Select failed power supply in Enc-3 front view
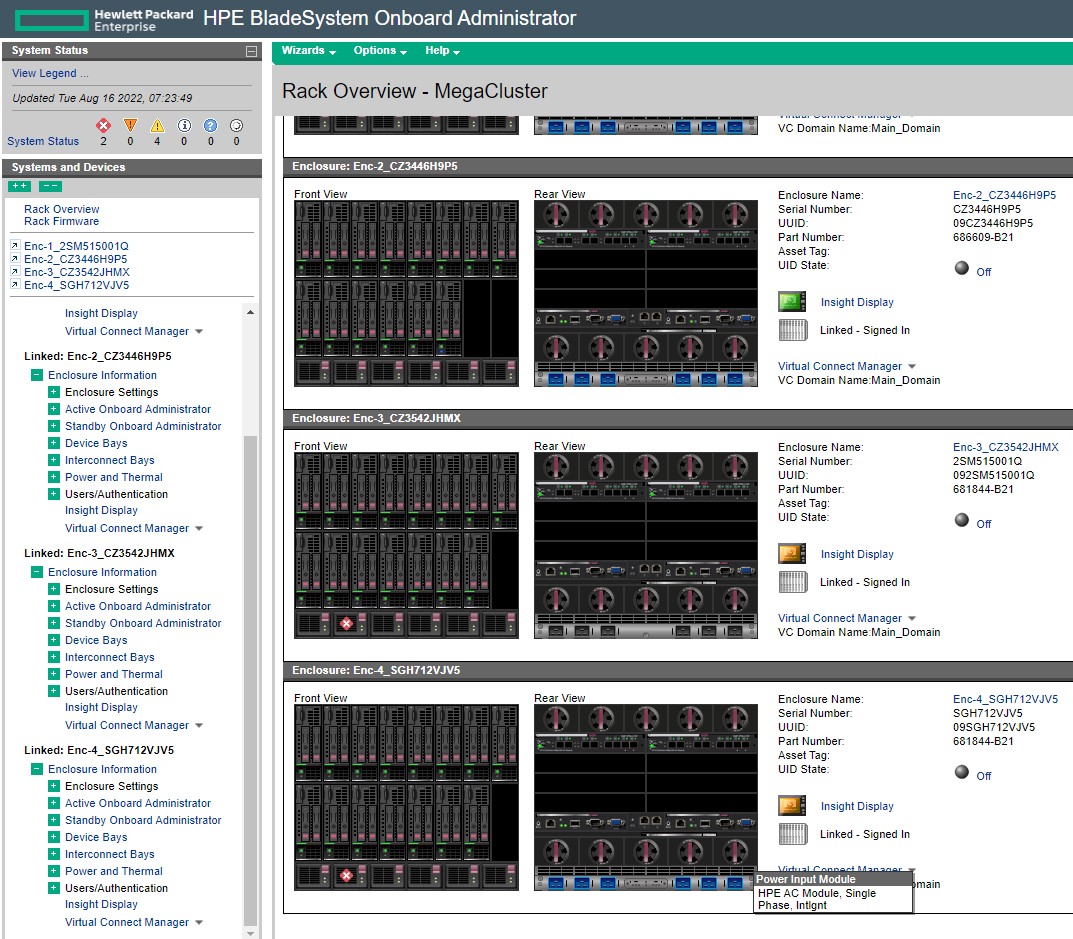 click(347, 624)
